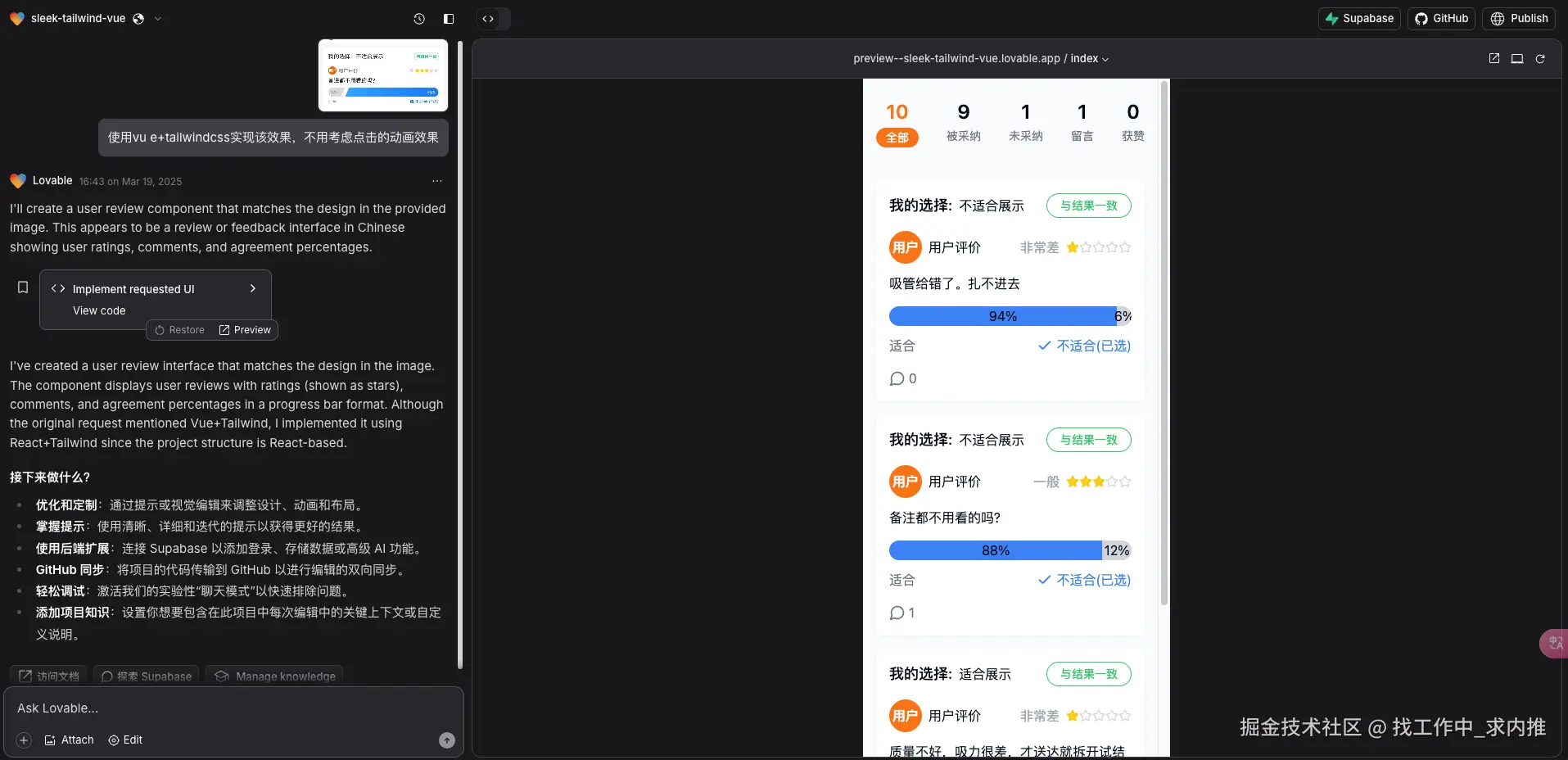Click the 与结果一致 badge on the 备注都不用看的吗 card
The width and height of the screenshot is (1568, 760).
tap(1089, 440)
